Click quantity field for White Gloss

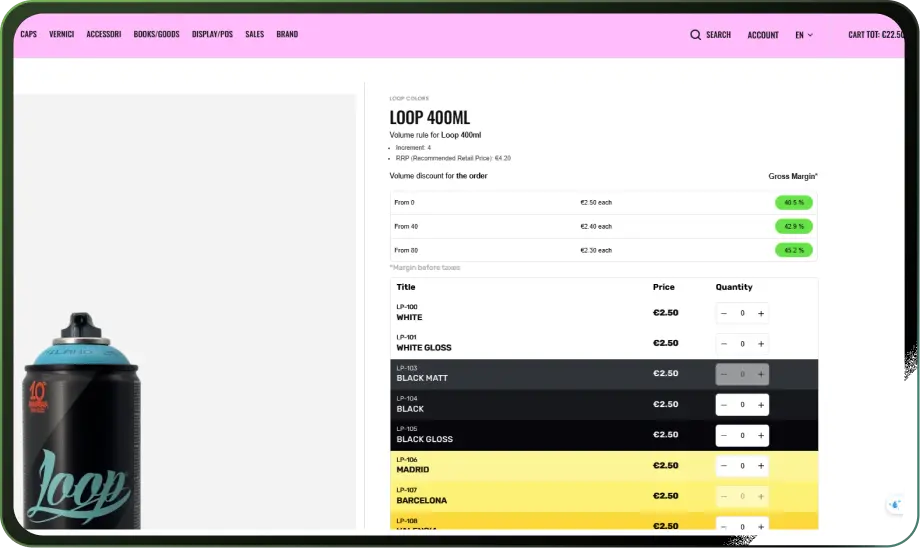click(742, 344)
